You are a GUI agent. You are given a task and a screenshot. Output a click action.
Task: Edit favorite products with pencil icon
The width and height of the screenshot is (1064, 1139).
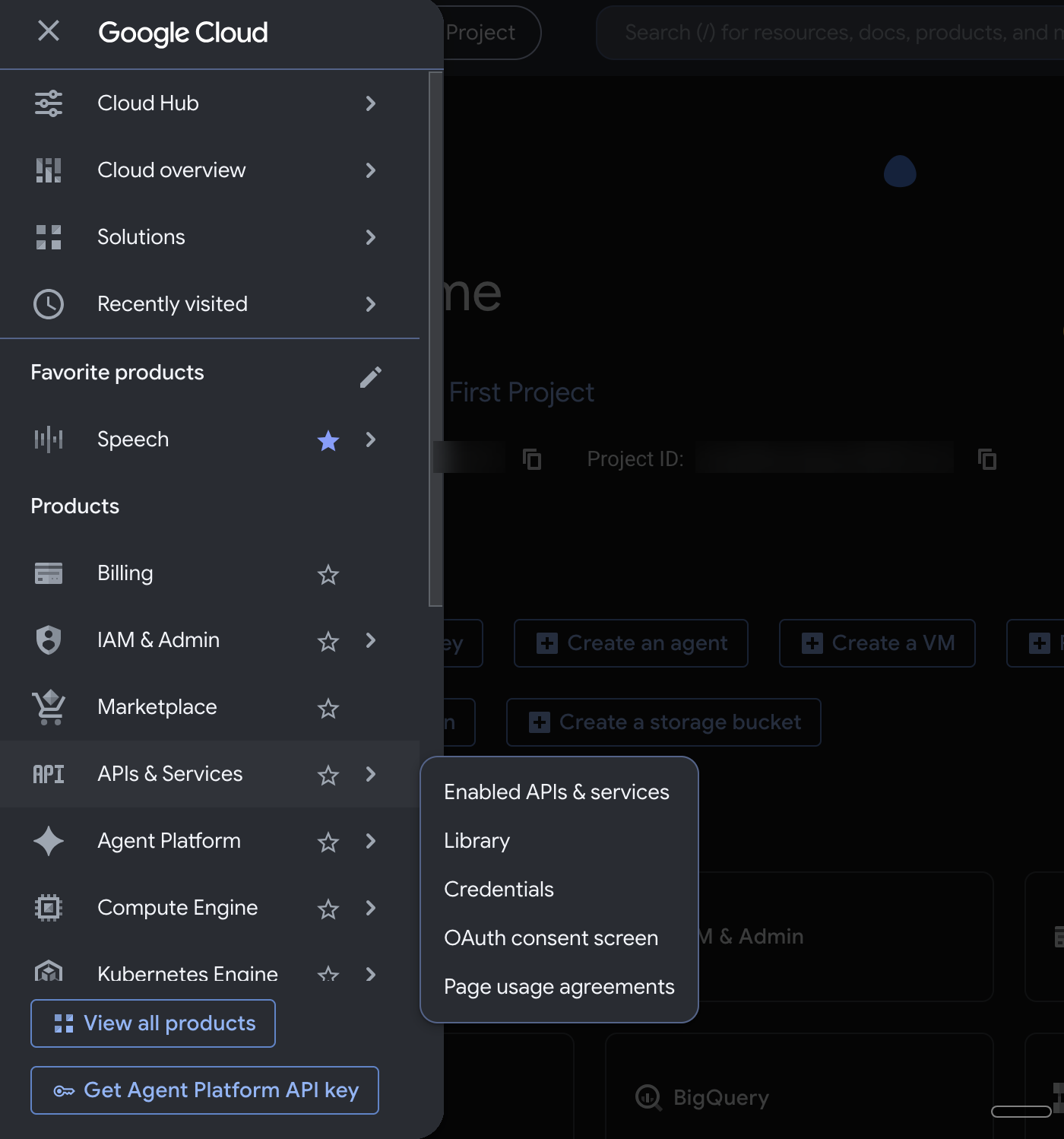(371, 376)
